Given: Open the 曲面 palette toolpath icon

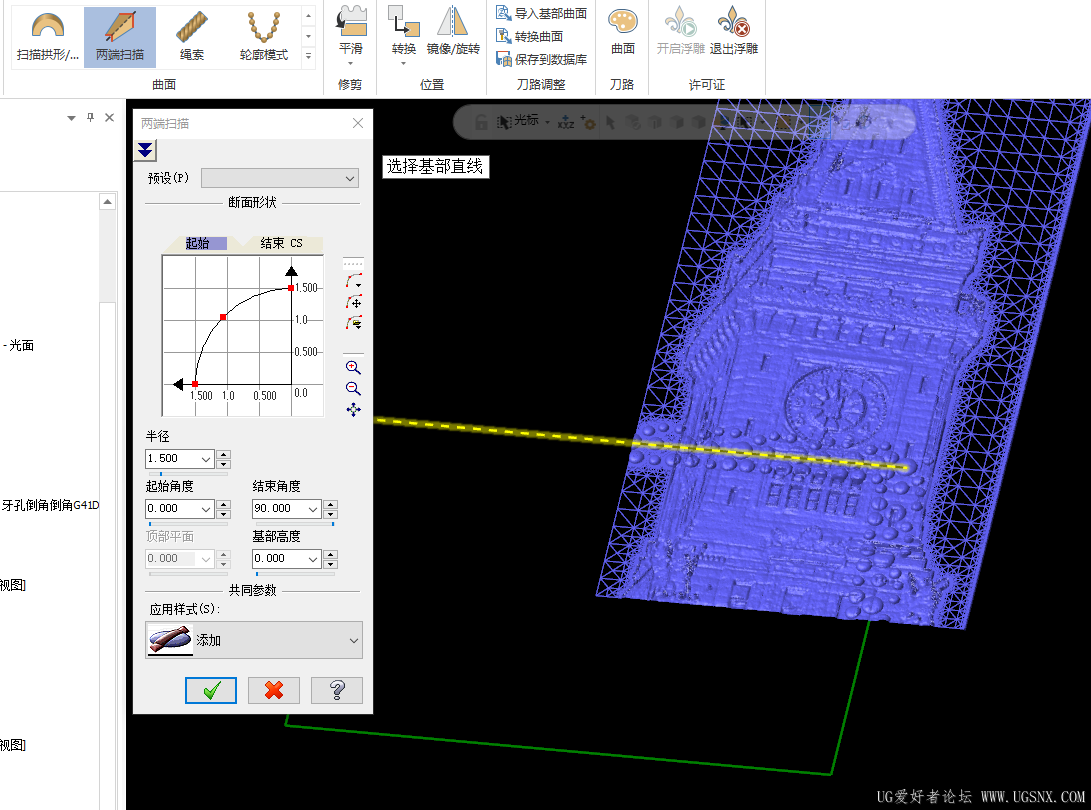Looking at the screenshot, I should (x=623, y=31).
